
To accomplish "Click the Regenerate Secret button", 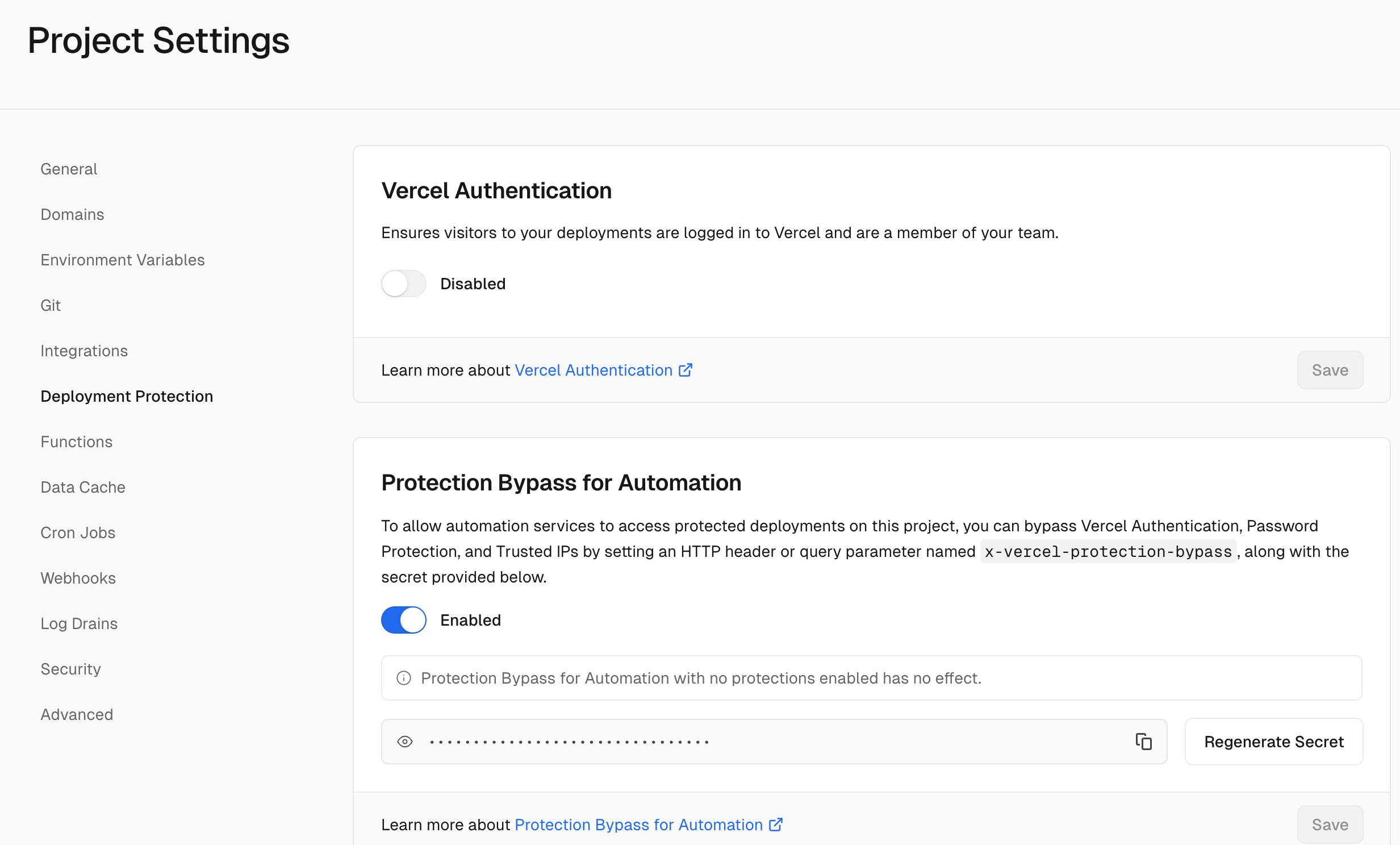I will (x=1273, y=742).
